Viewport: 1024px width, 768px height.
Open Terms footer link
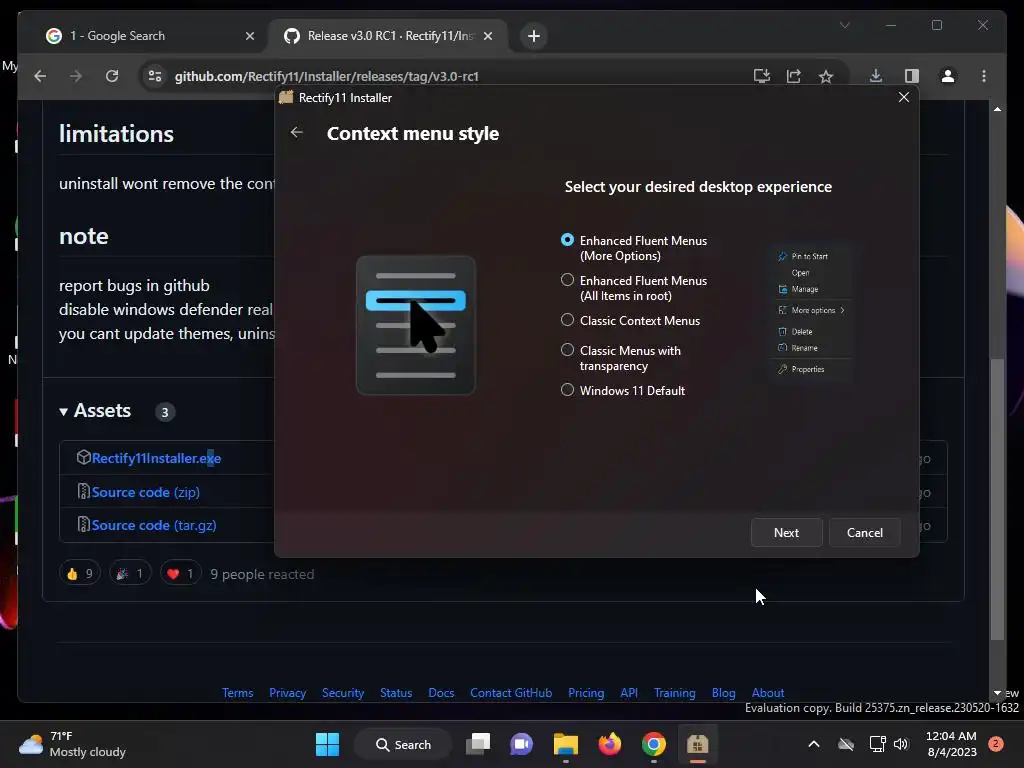[x=237, y=693]
